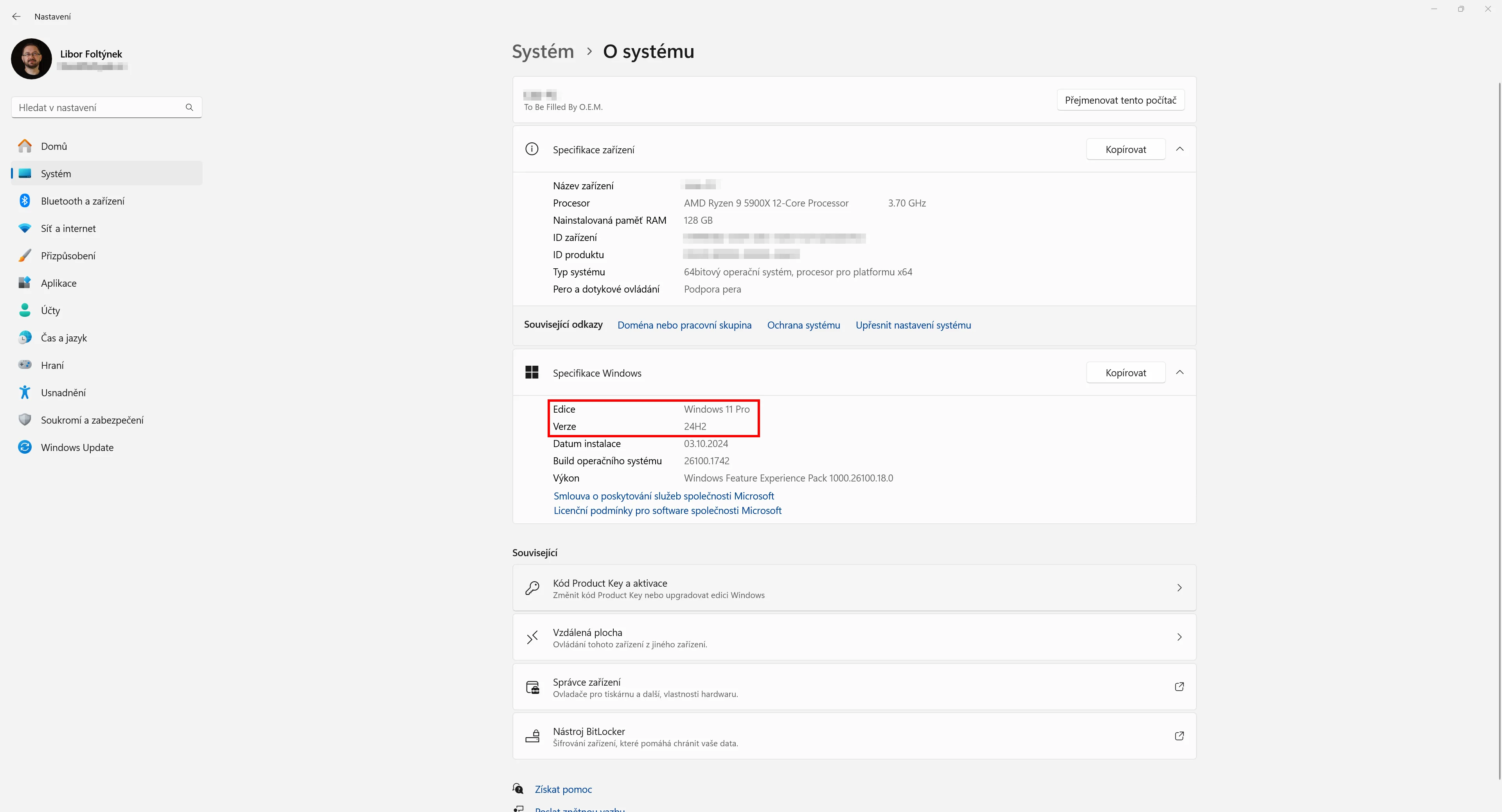
Task: Click the Windows Update sync icon
Action: (x=25, y=447)
